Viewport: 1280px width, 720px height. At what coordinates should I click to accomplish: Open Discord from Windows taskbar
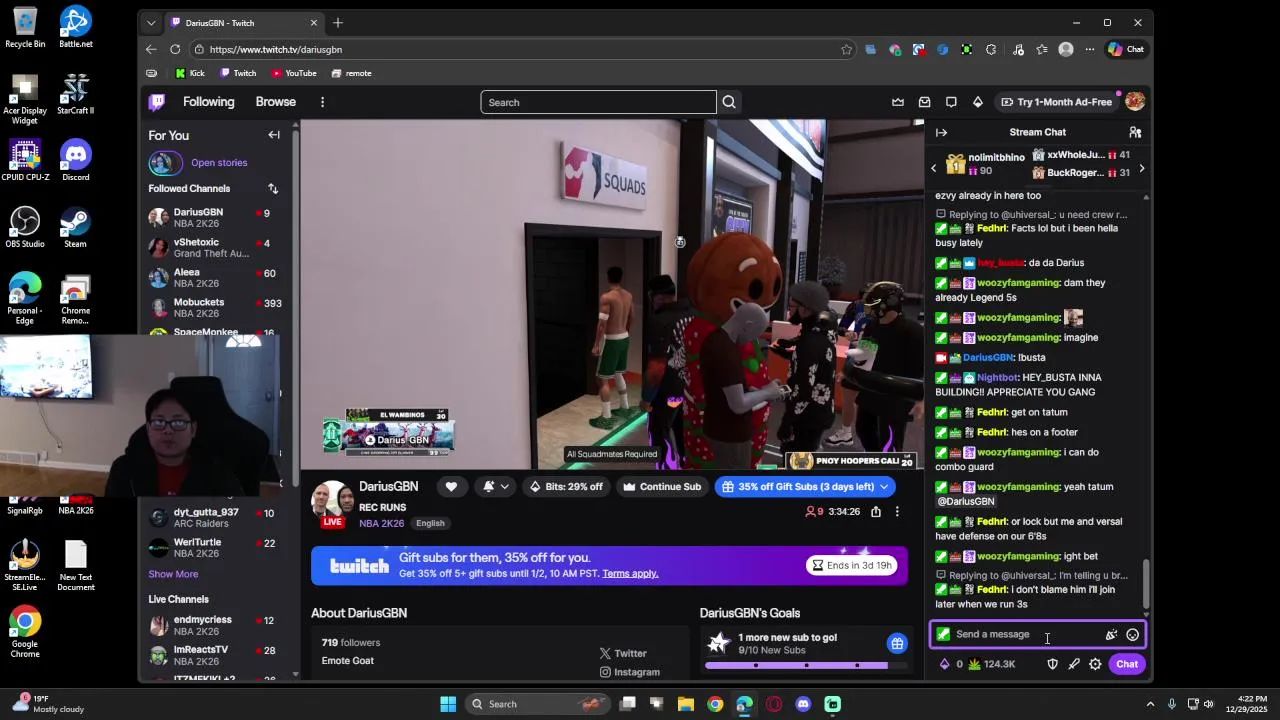pos(803,704)
